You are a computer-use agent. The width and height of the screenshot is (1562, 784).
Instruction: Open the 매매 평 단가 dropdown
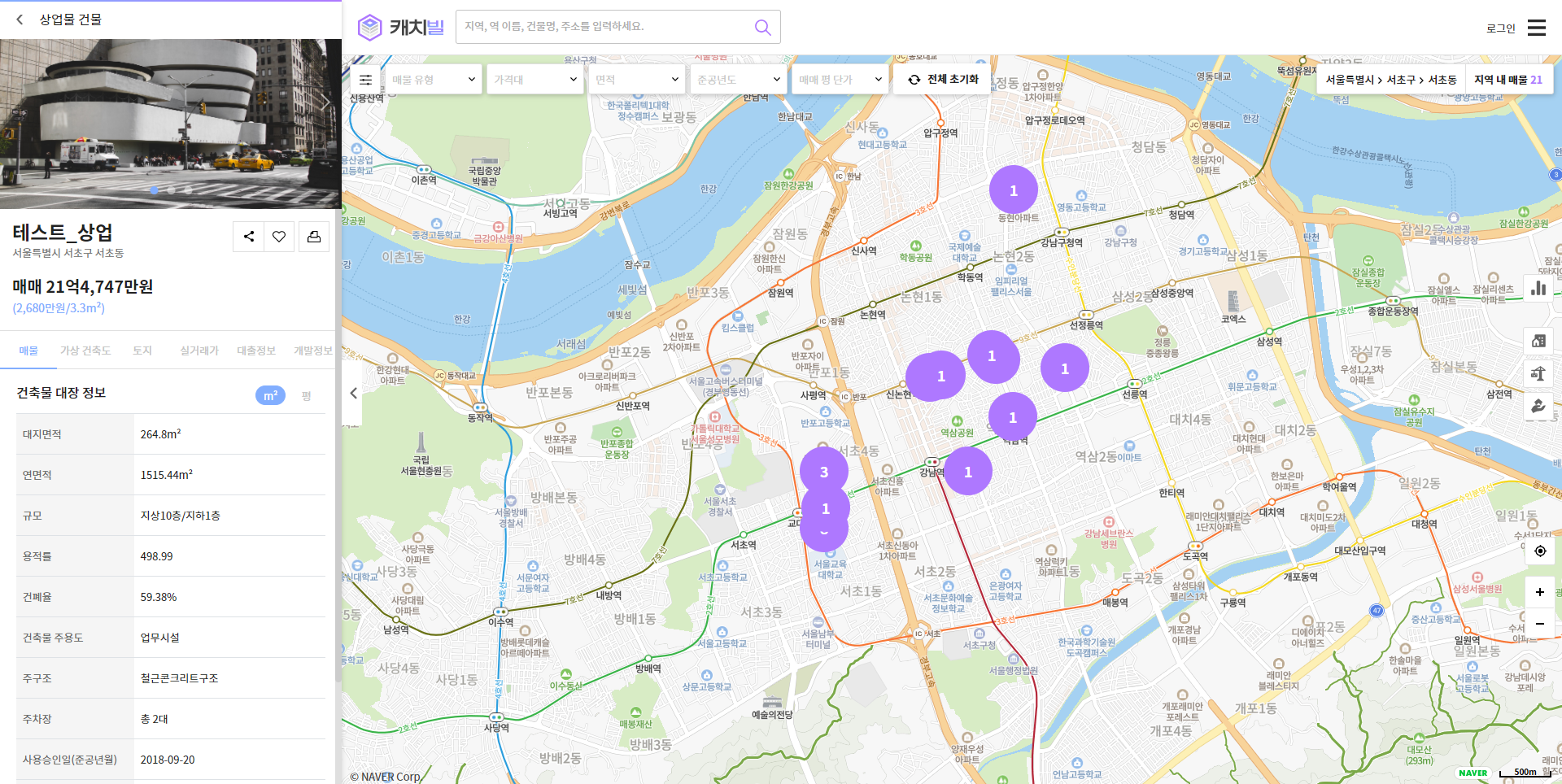[840, 80]
